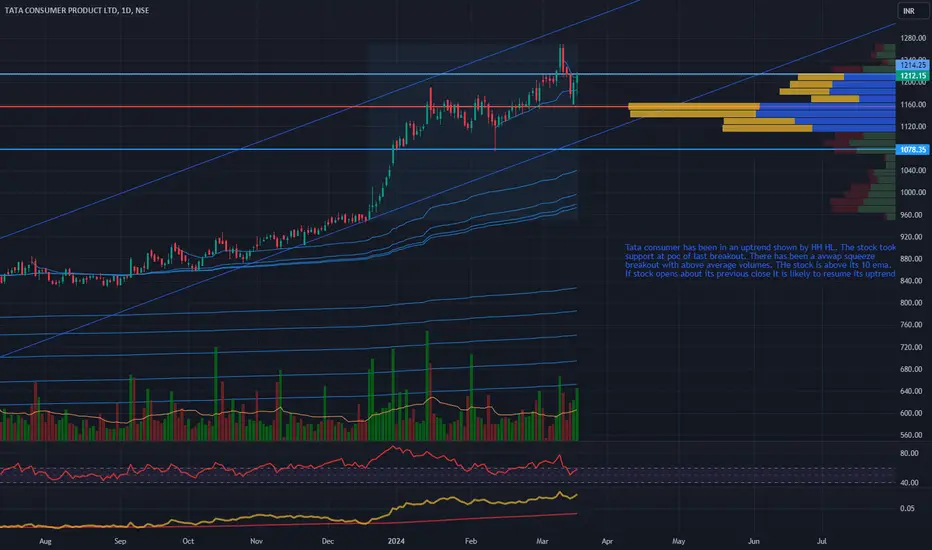The height and width of the screenshot is (550, 932).
Task: Click the RSI pane 80.00 scale value
Action: [909, 453]
